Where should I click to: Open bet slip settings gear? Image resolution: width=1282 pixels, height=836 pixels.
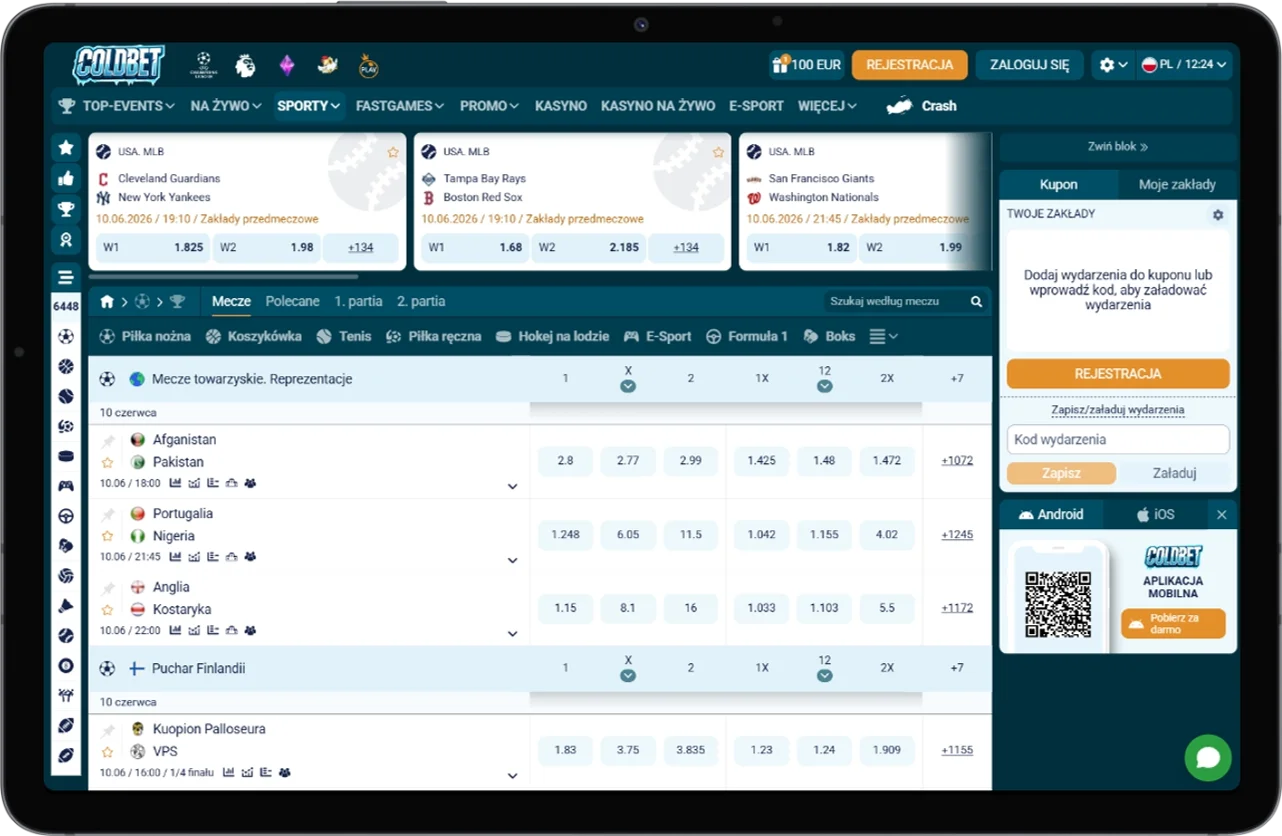[1218, 214]
